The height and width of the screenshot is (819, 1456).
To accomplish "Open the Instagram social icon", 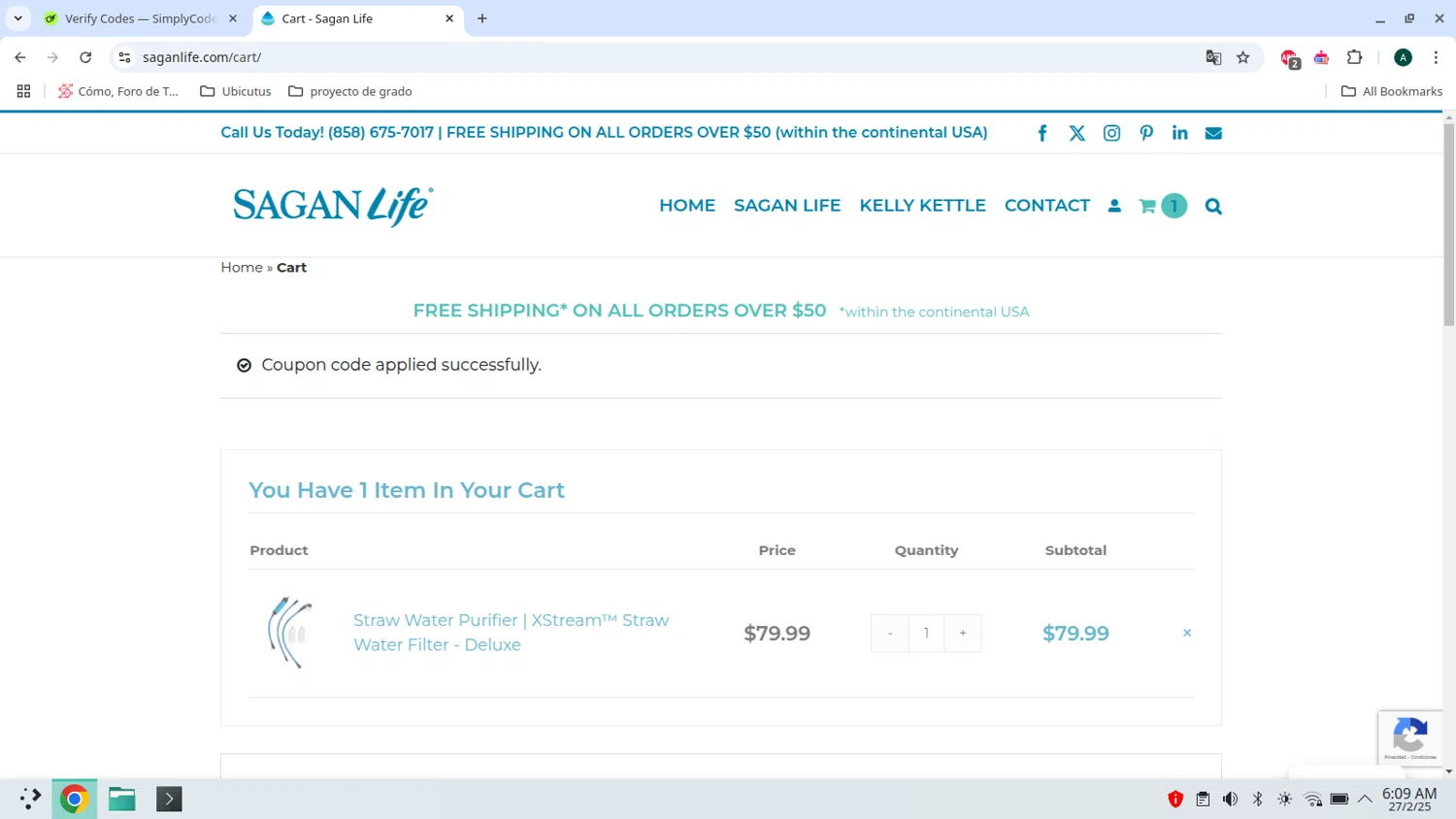I will coord(1112,133).
